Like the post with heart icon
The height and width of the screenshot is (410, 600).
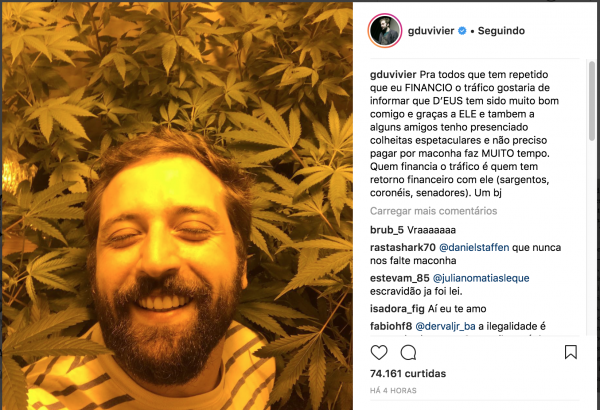pos(379,352)
